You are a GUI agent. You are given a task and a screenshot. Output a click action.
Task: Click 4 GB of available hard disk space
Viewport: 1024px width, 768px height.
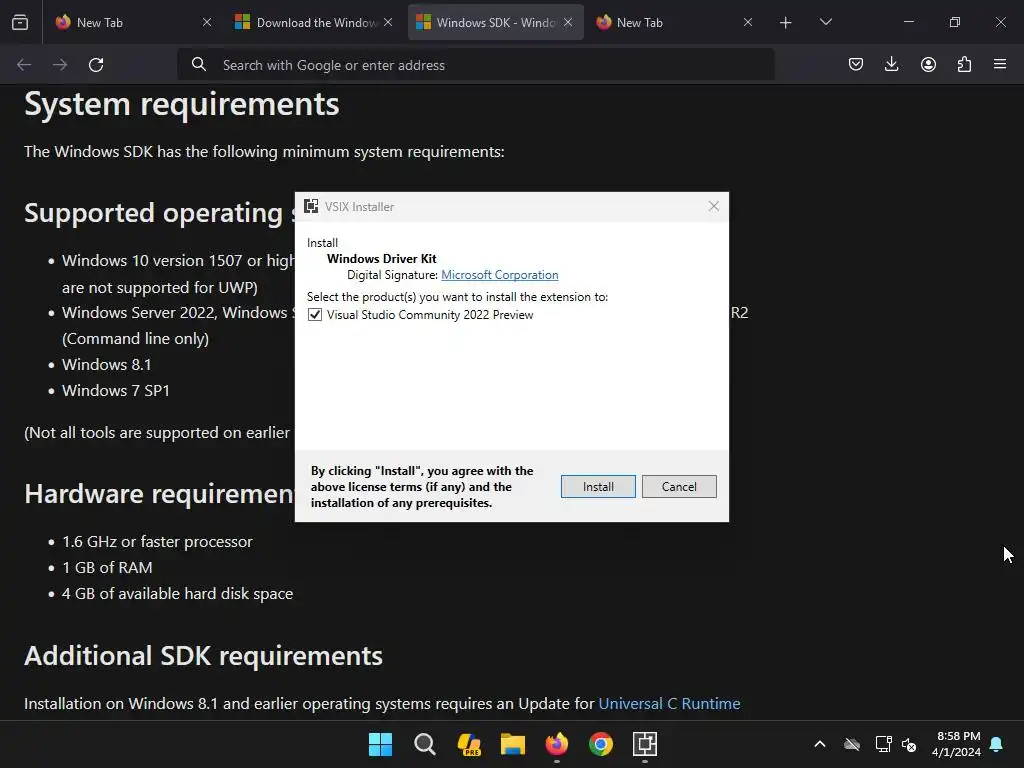click(x=178, y=594)
